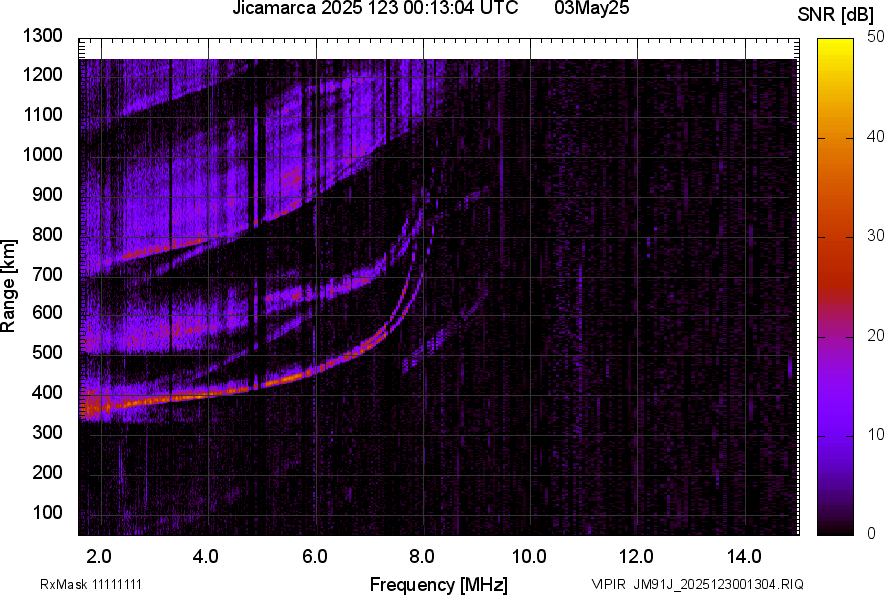Click the range tick label 1100
Image resolution: width=884 pixels, height=595 pixels.
[42, 114]
